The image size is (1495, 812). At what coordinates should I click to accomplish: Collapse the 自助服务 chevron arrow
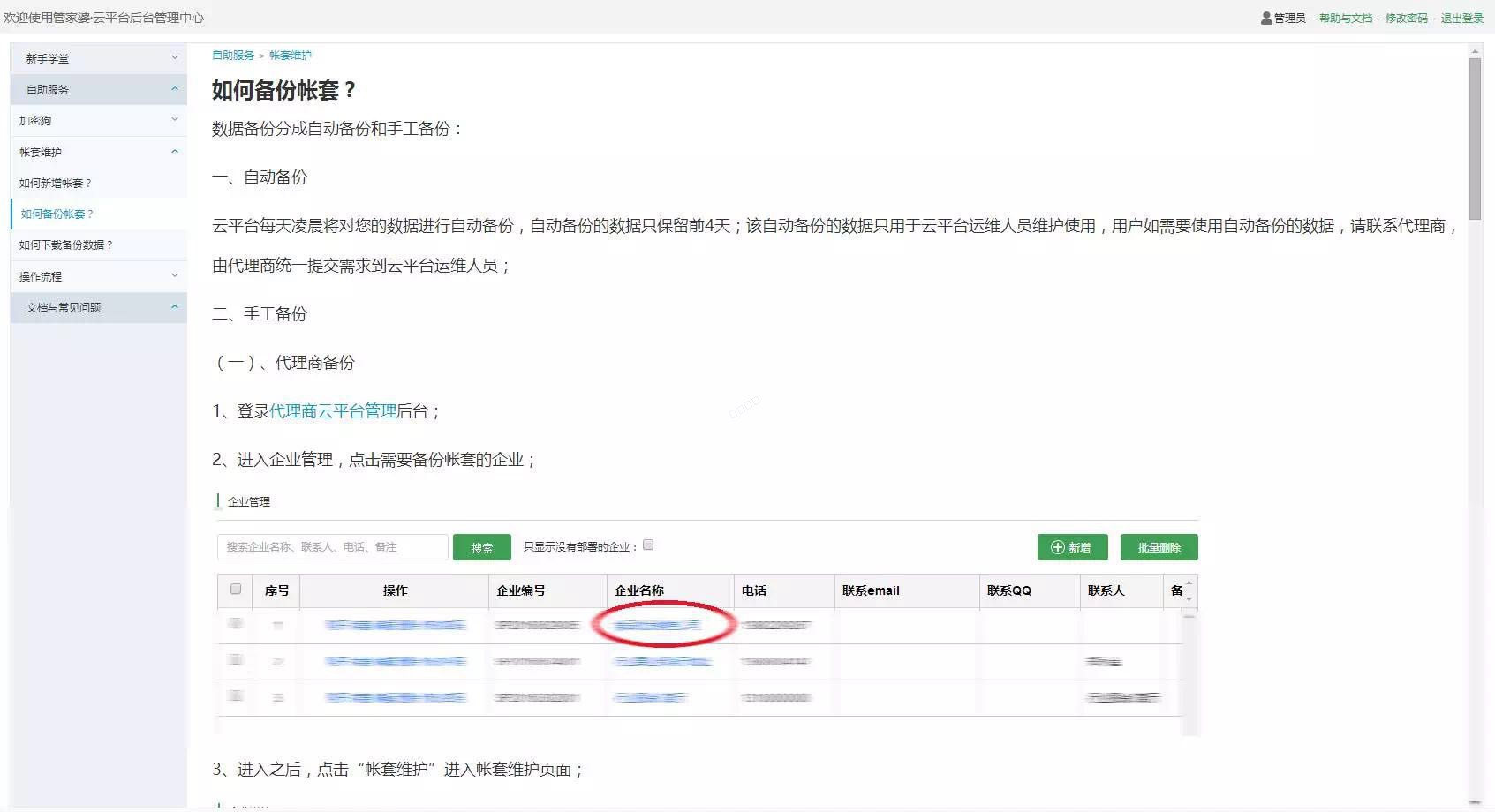pos(175,88)
